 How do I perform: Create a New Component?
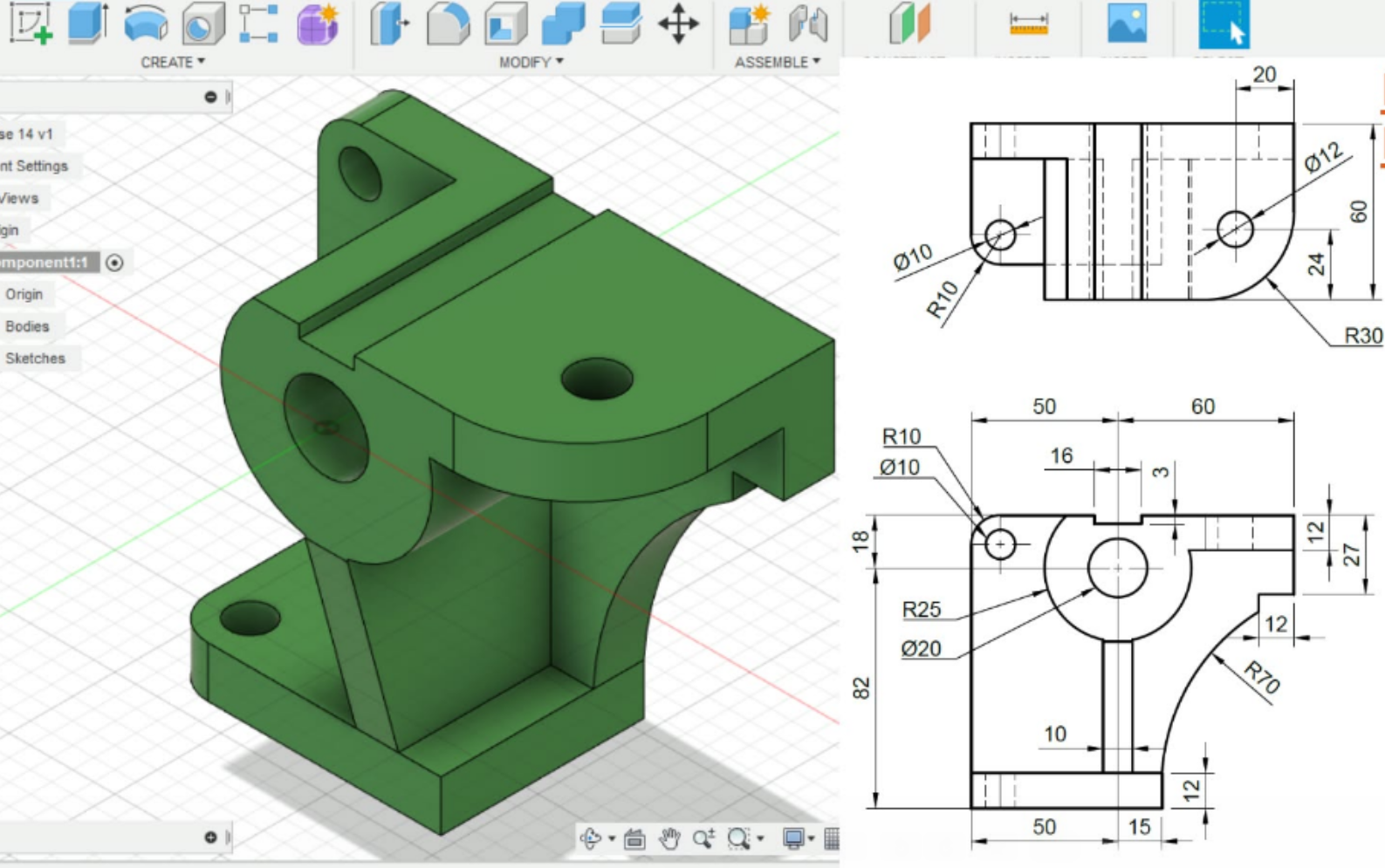750,23
